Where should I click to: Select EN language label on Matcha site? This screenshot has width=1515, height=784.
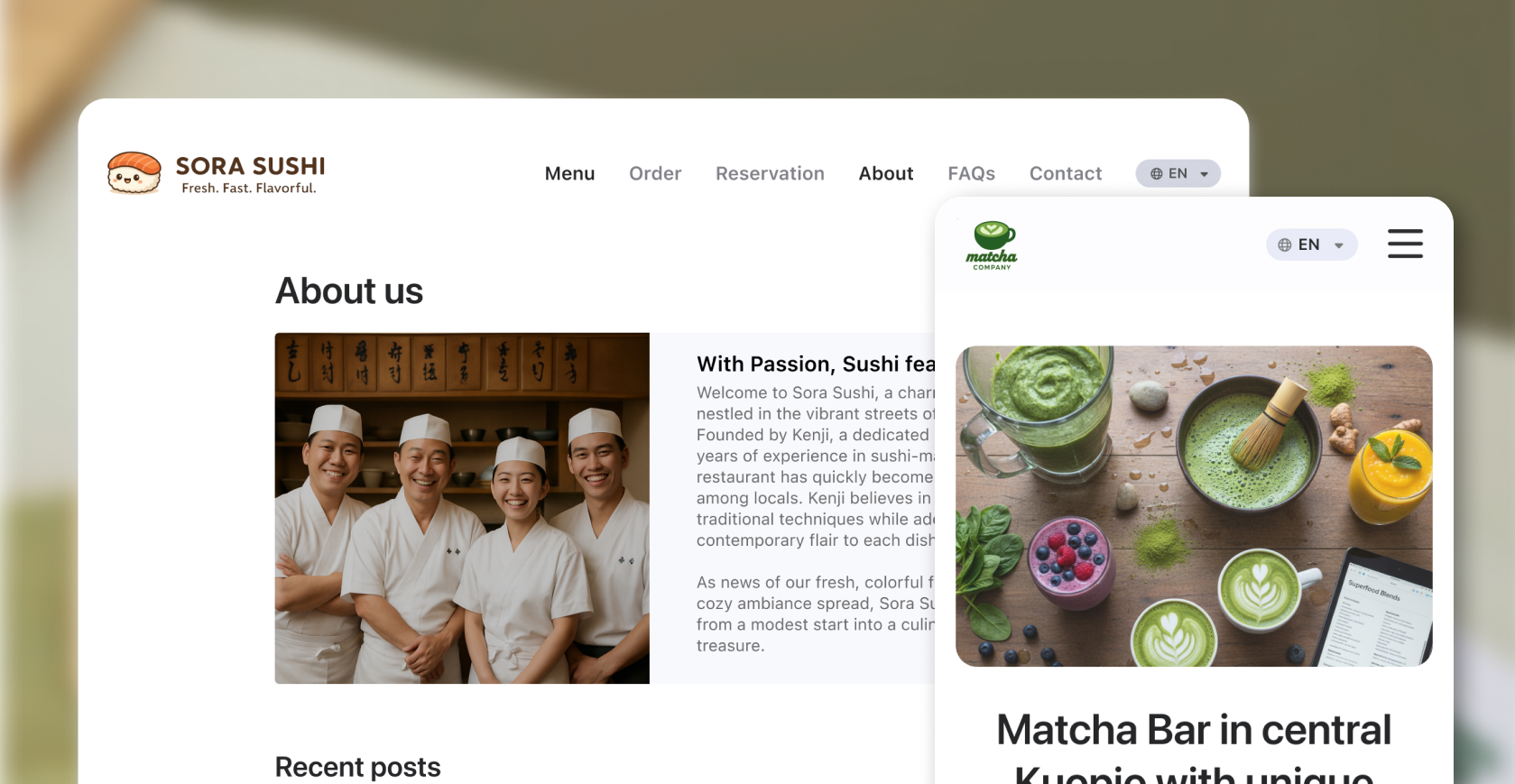[x=1309, y=244]
